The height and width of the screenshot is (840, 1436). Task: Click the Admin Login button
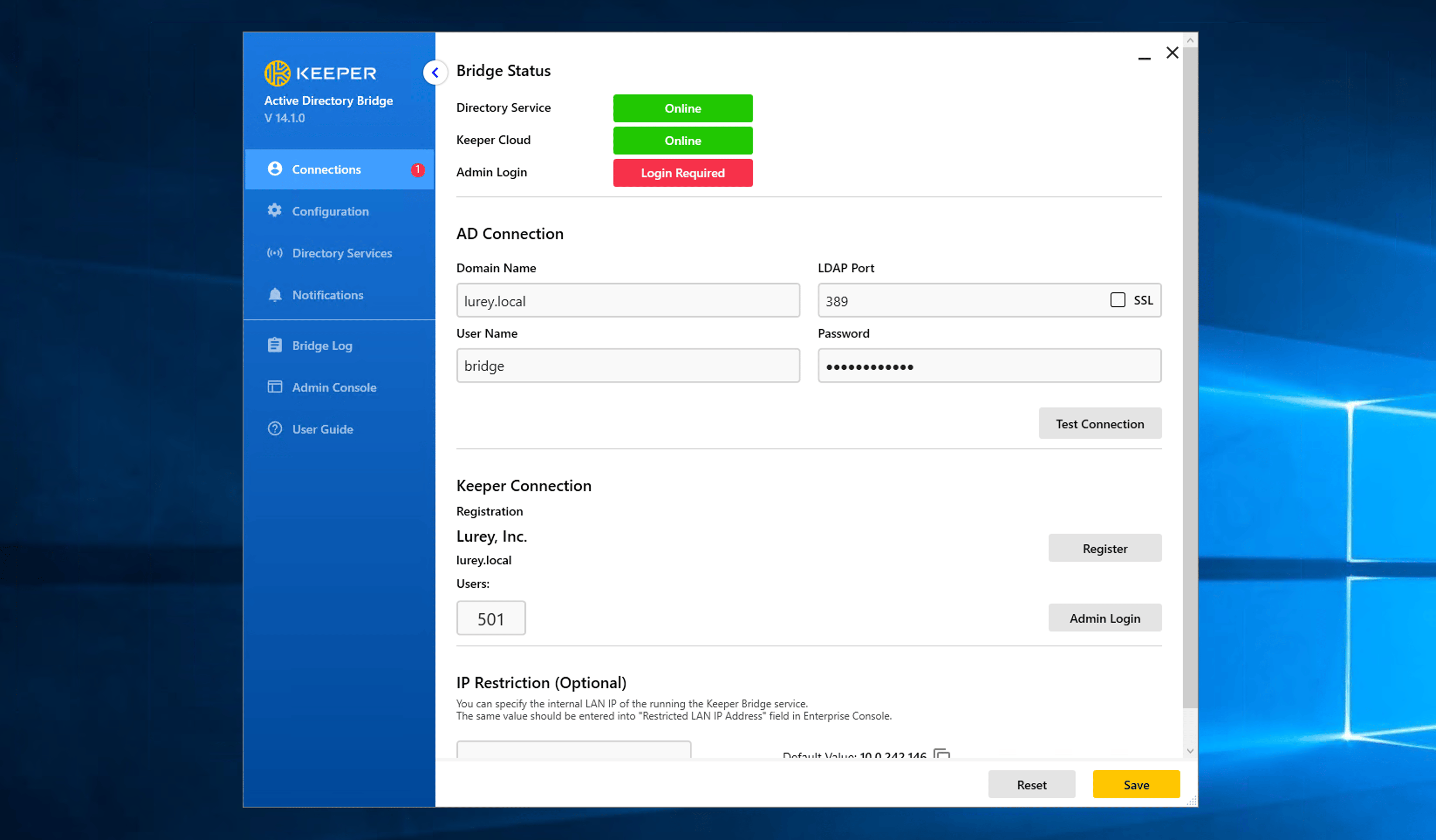[x=1104, y=618]
